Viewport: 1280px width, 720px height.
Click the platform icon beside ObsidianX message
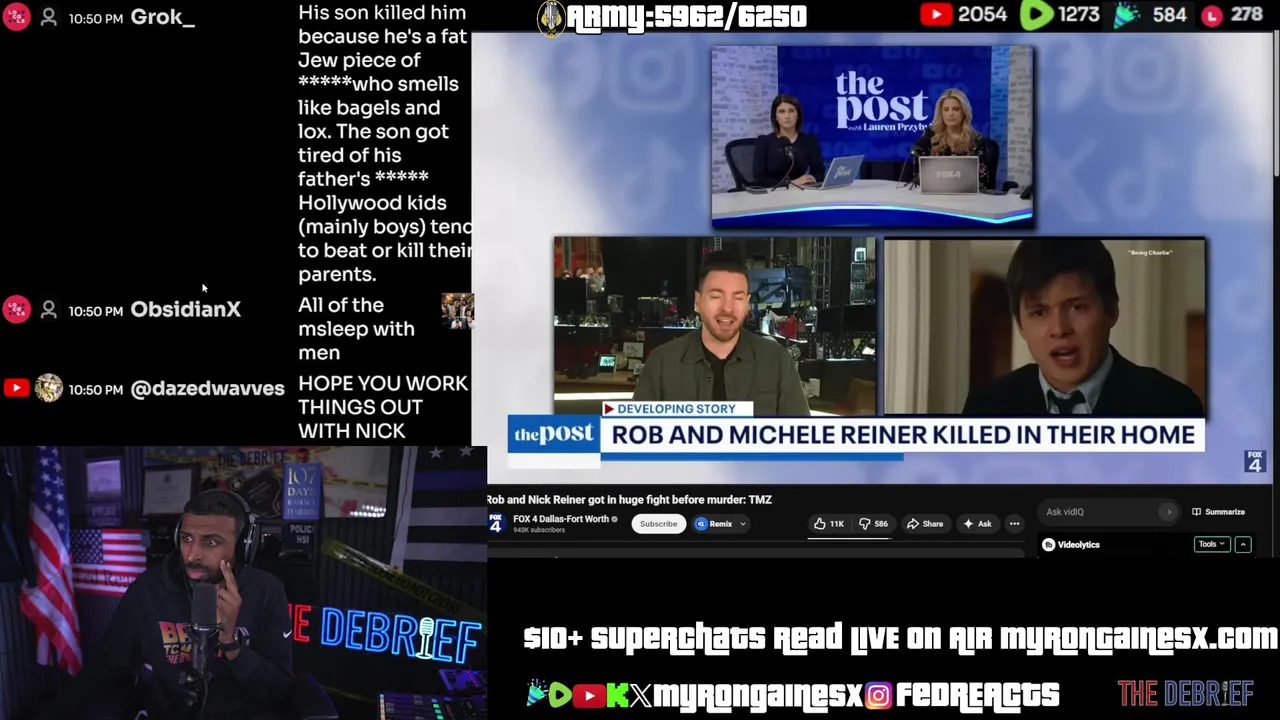(16, 310)
